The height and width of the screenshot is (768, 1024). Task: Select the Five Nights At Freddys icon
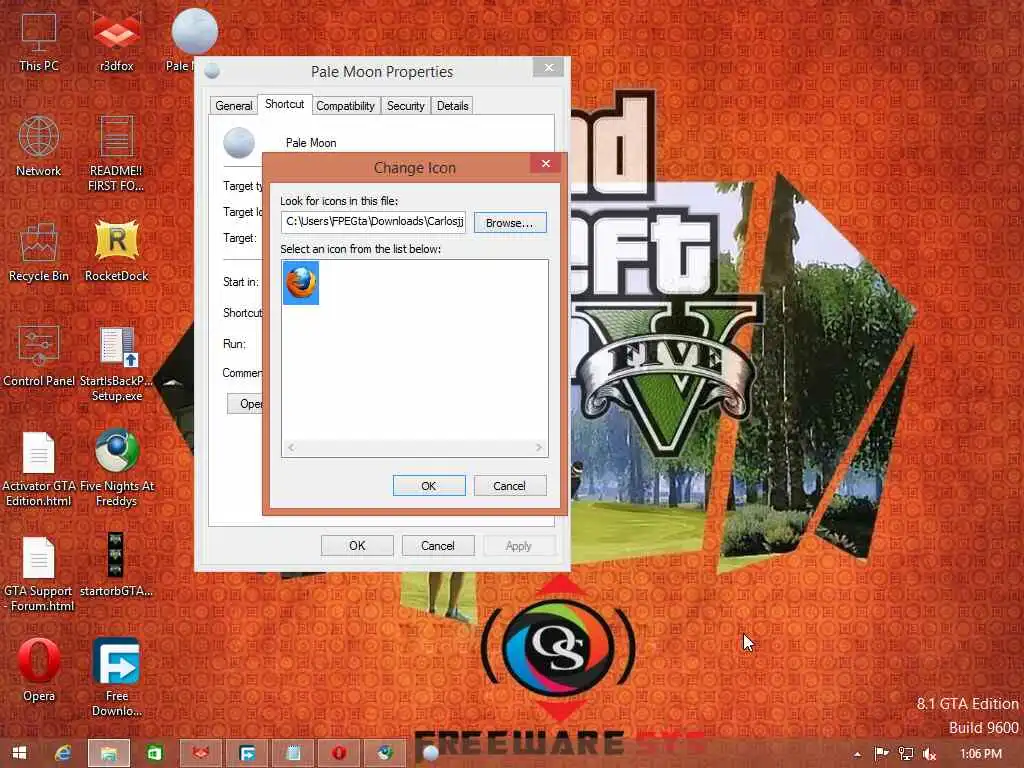116,469
